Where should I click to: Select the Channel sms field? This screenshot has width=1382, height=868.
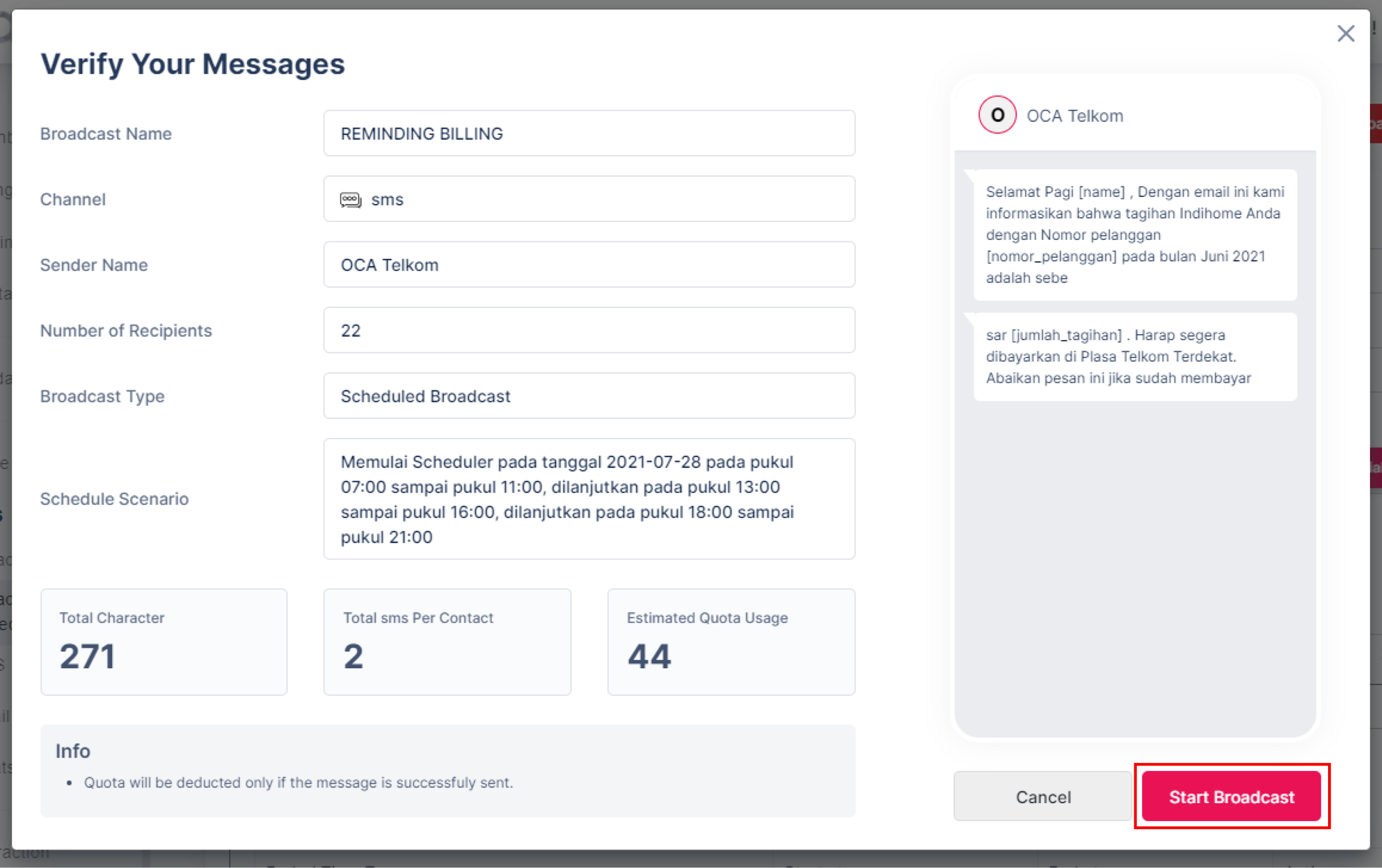tap(589, 199)
